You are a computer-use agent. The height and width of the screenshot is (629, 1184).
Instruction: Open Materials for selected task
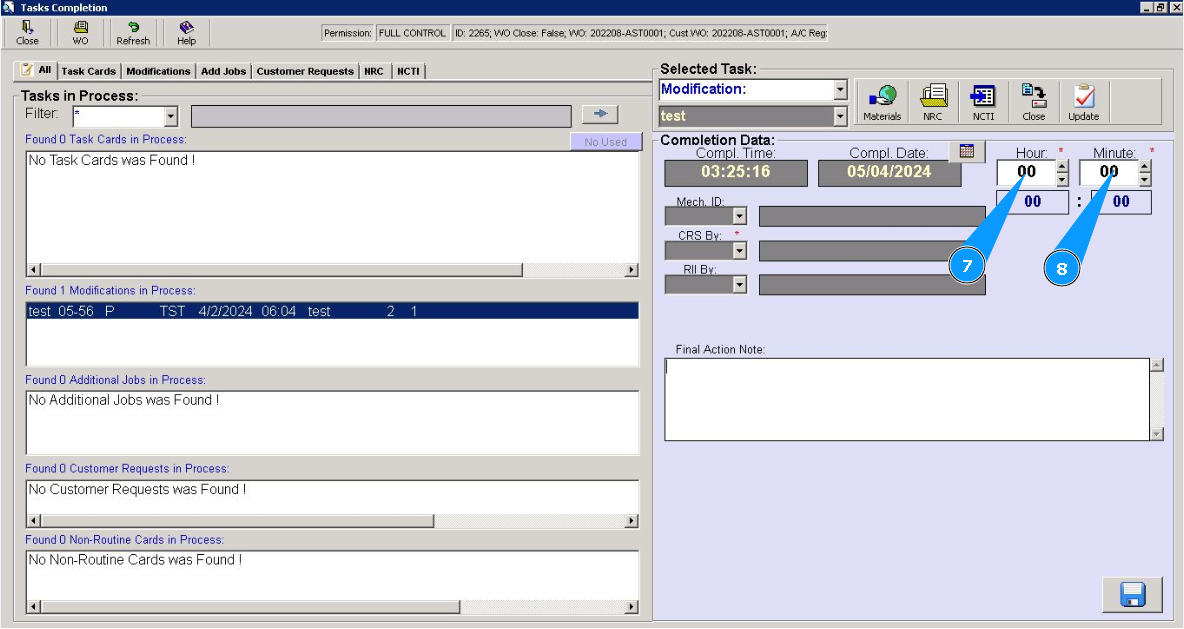point(882,102)
